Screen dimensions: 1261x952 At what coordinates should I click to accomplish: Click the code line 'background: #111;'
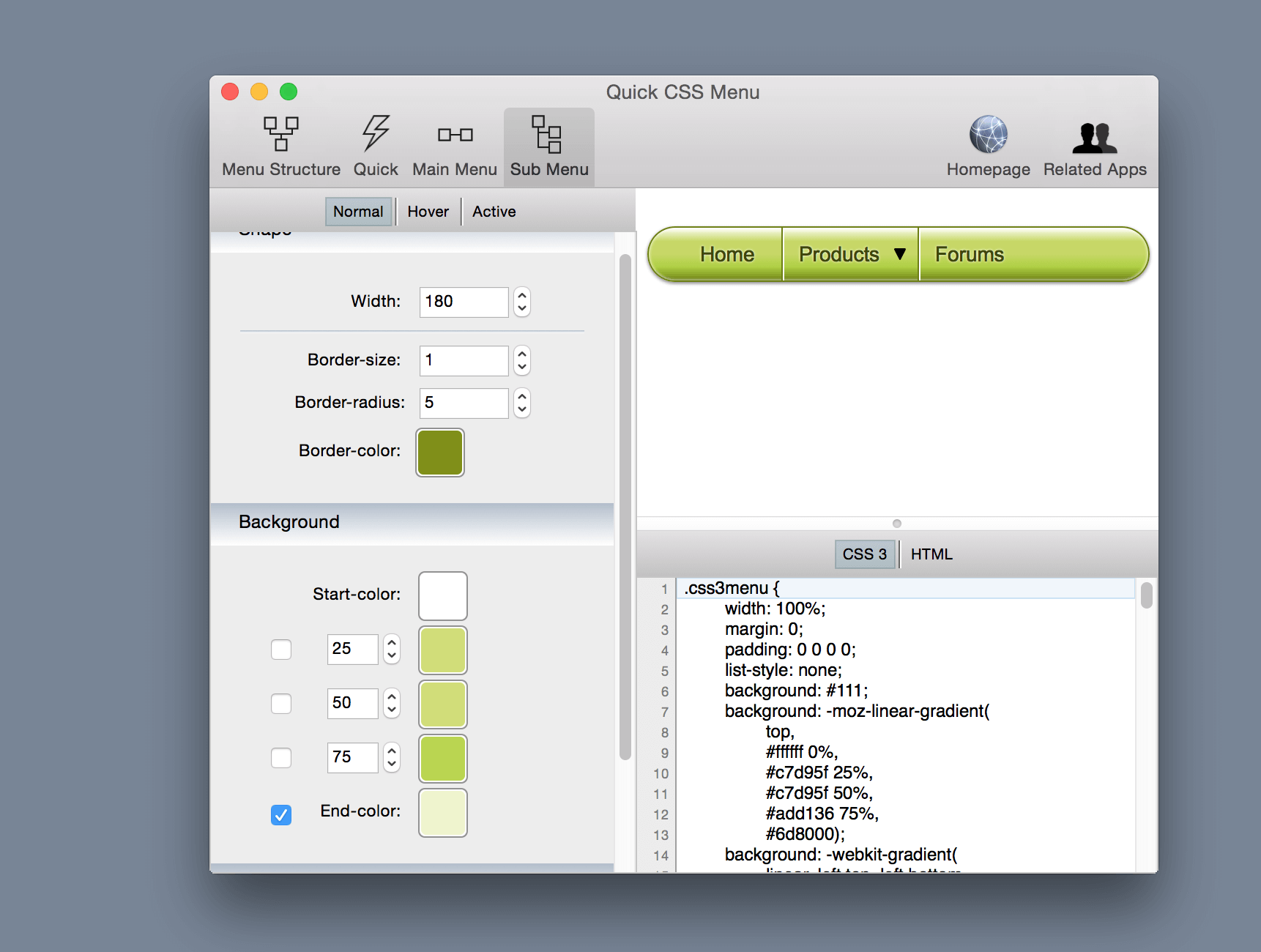point(796,691)
